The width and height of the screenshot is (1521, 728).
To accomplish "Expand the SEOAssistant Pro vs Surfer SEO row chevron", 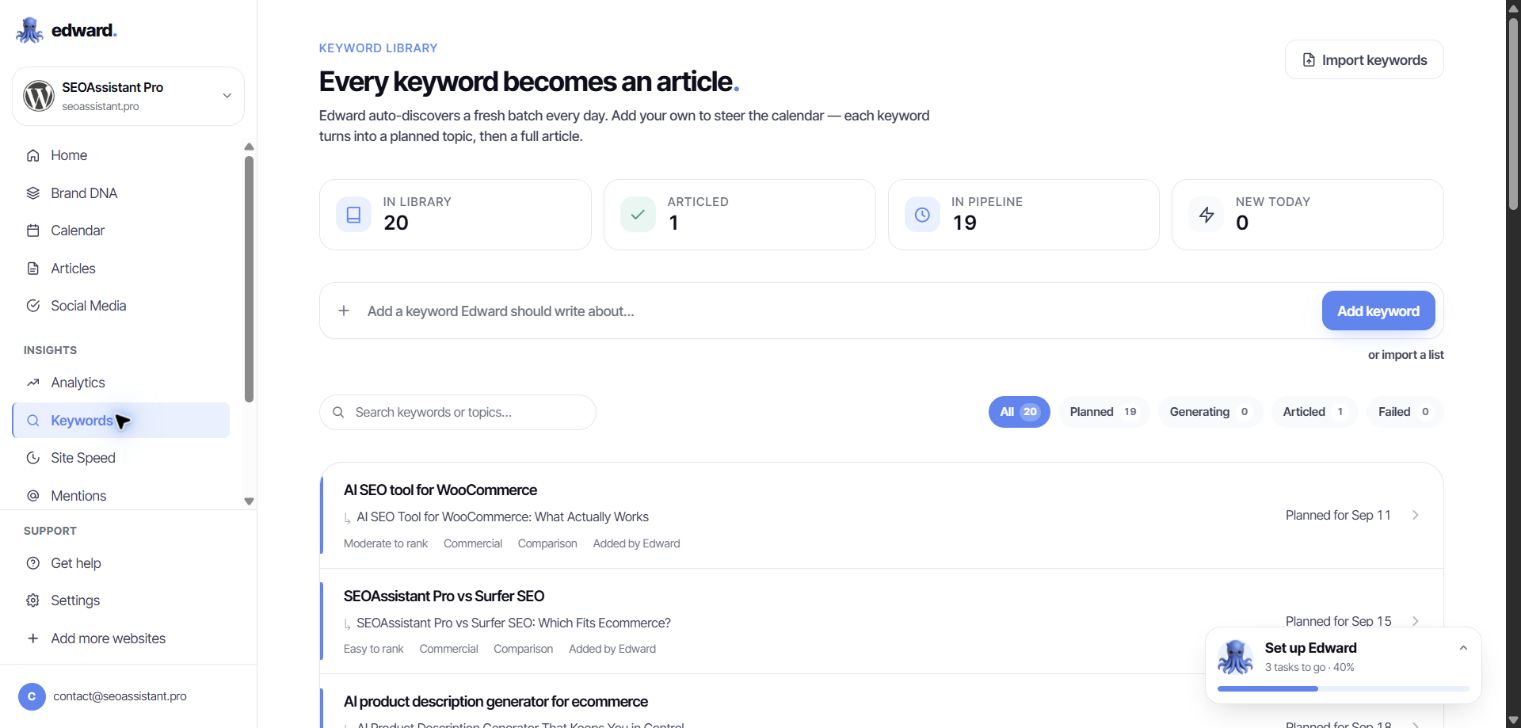I will [1415, 621].
